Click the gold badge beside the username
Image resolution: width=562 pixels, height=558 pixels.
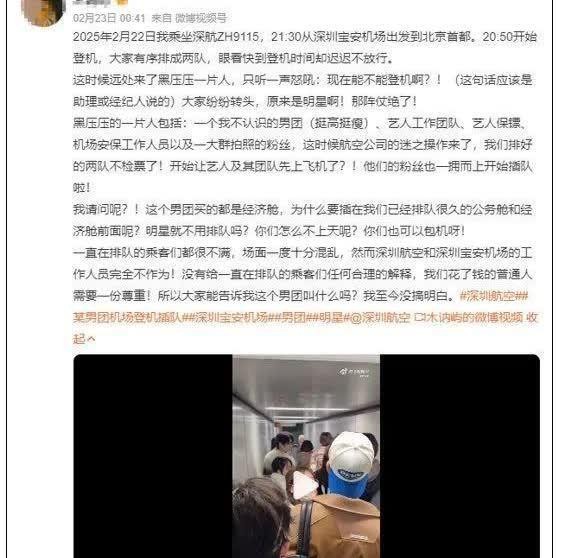pos(122,3)
